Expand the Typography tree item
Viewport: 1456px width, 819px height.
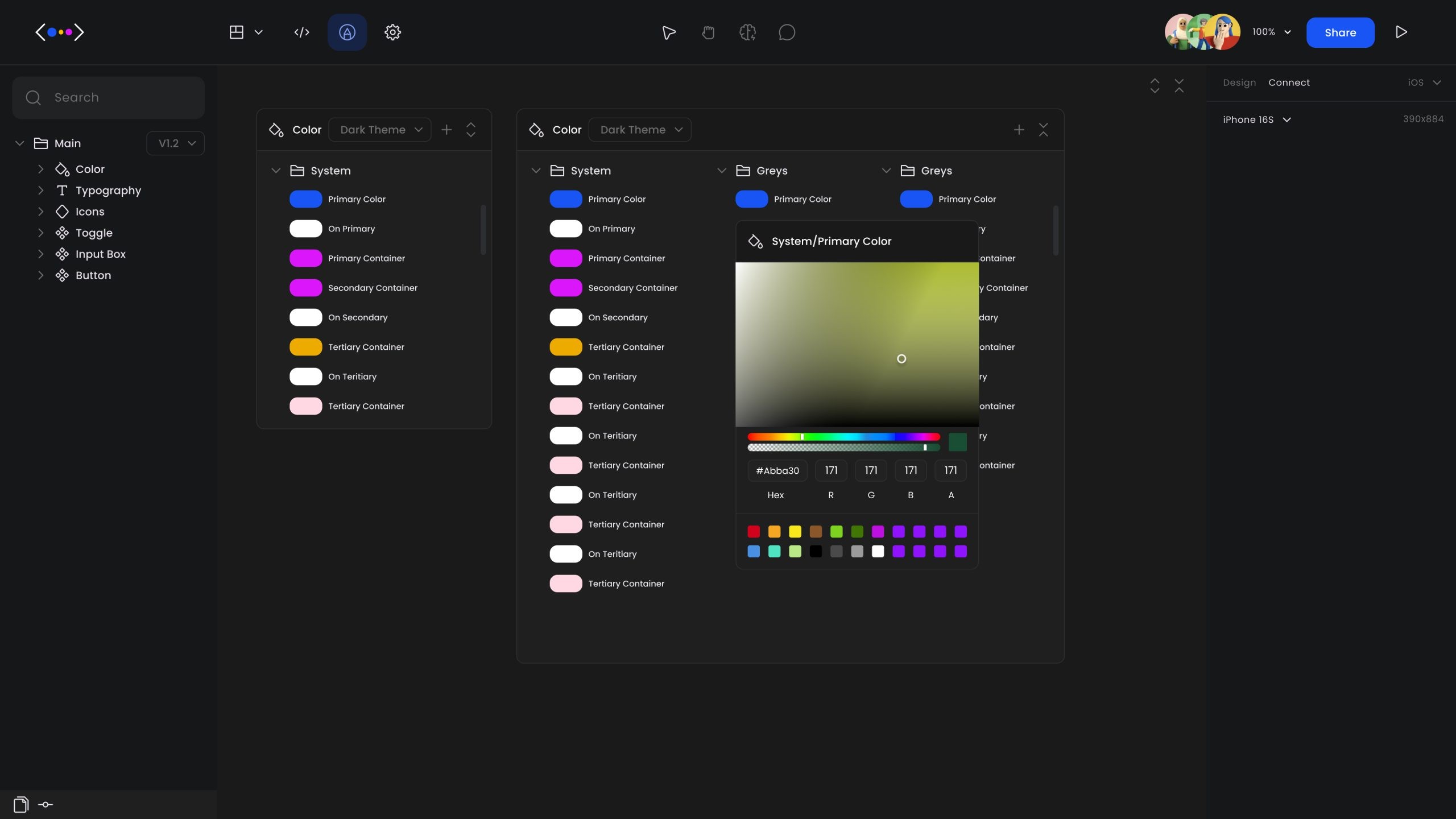click(40, 191)
